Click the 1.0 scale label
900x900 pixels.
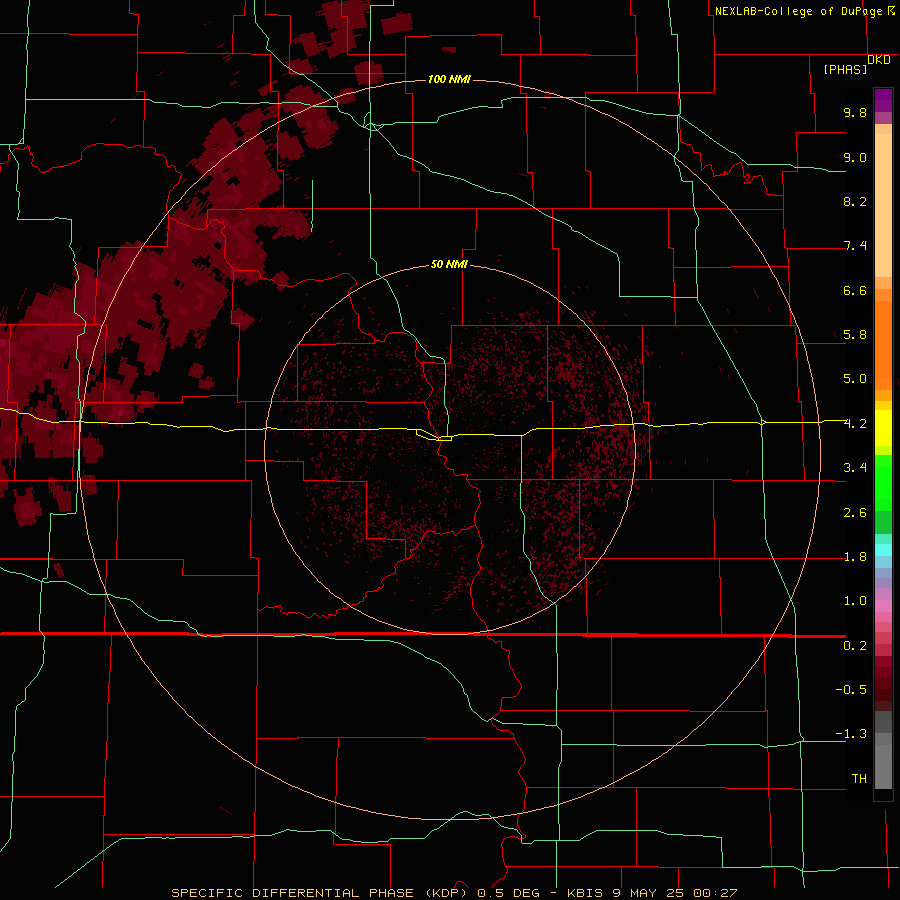coord(855,601)
